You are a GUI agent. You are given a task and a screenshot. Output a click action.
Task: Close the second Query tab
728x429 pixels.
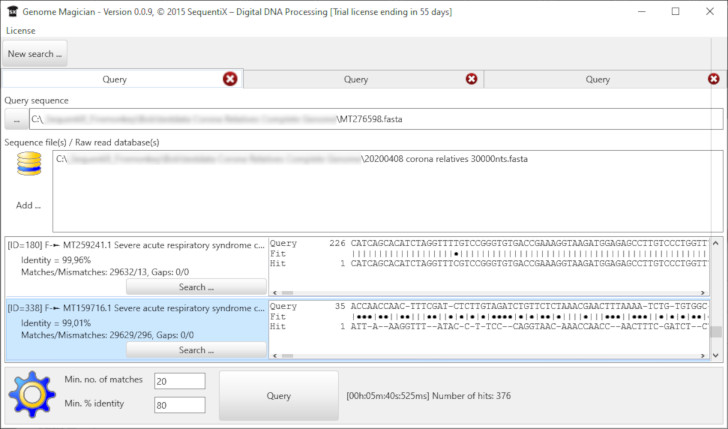tap(472, 79)
